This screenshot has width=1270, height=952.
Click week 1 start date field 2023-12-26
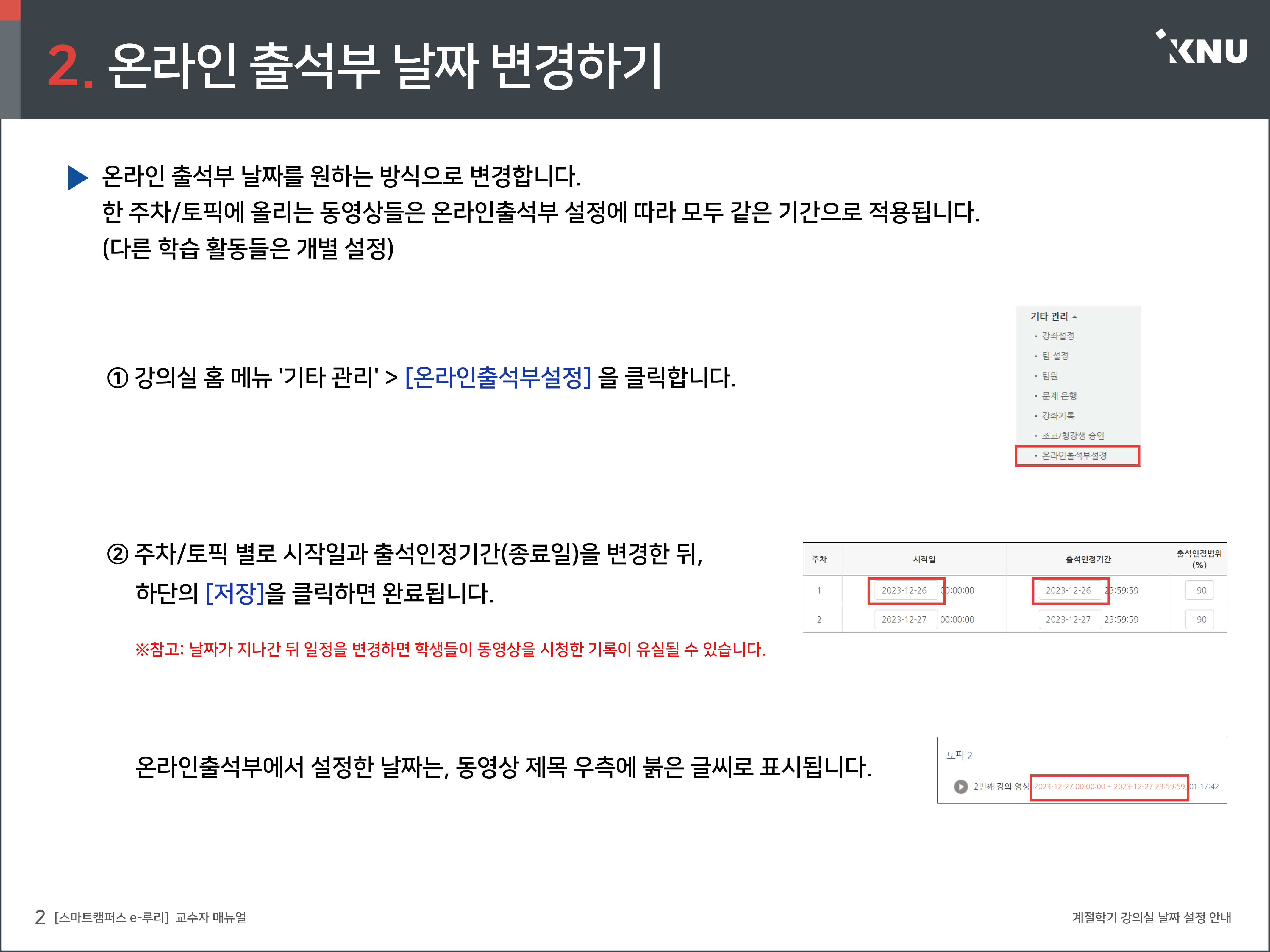(904, 591)
